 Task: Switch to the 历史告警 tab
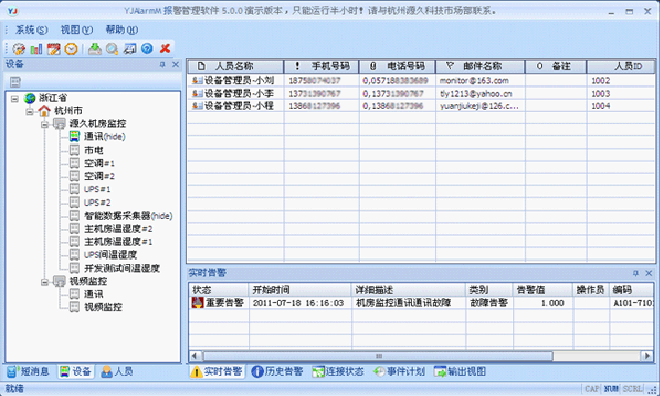(x=277, y=372)
